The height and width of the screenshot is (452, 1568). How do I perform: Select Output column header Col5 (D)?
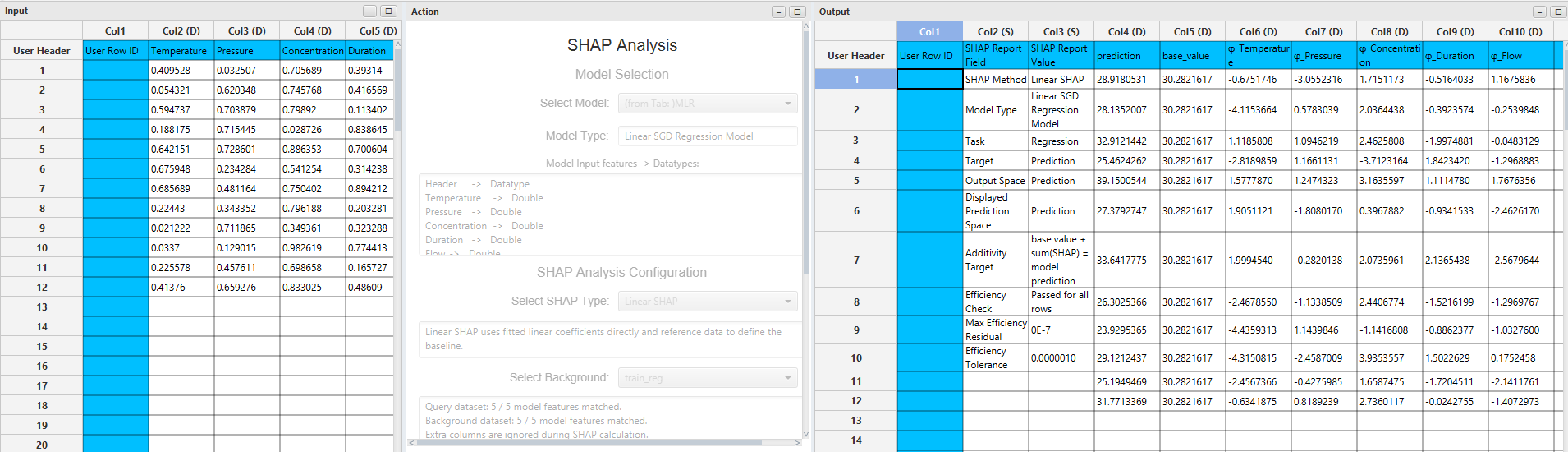coord(1193,31)
